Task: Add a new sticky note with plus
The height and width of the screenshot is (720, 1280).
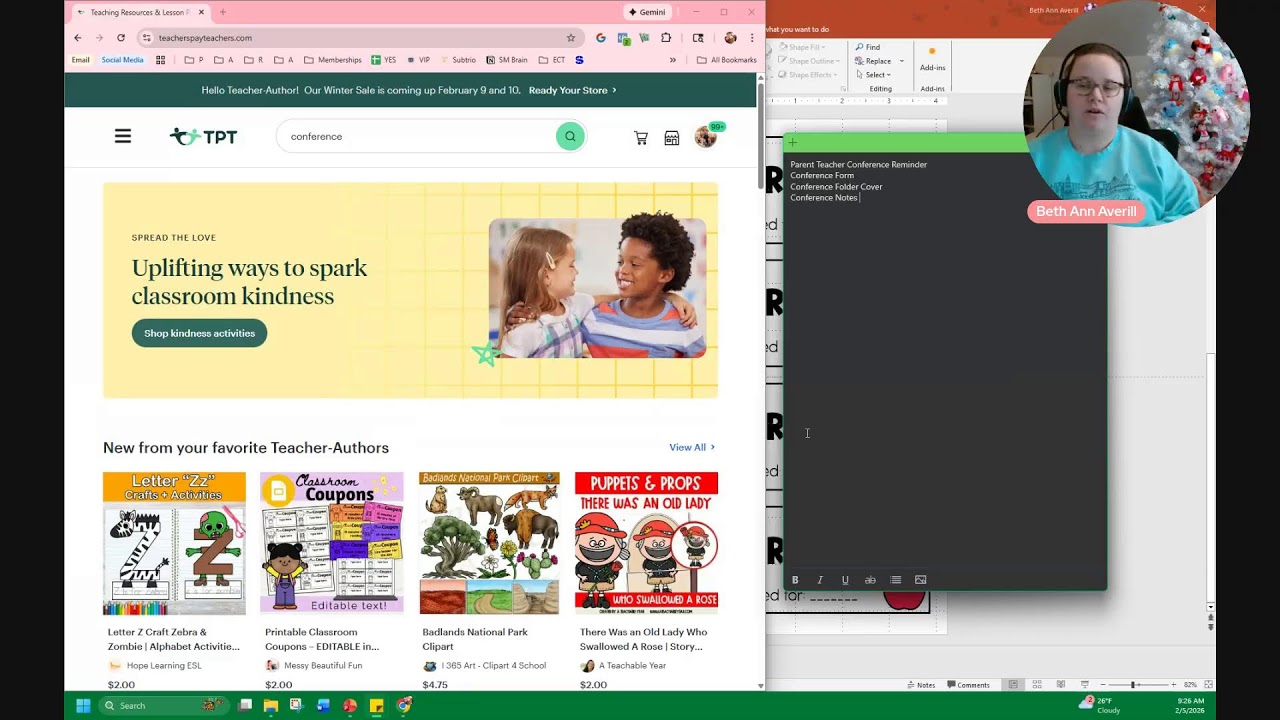Action: pyautogui.click(x=793, y=143)
